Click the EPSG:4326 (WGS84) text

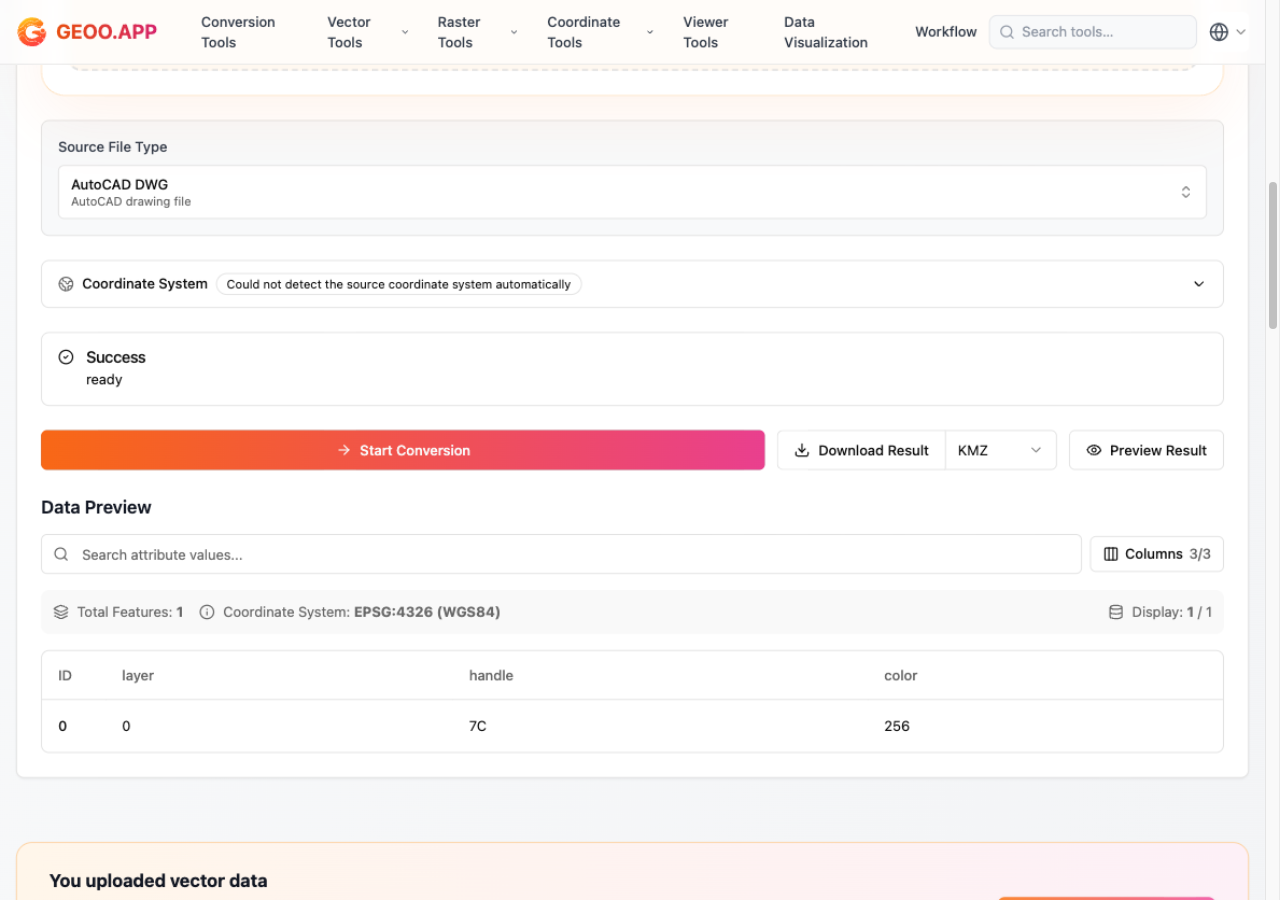[x=427, y=612]
